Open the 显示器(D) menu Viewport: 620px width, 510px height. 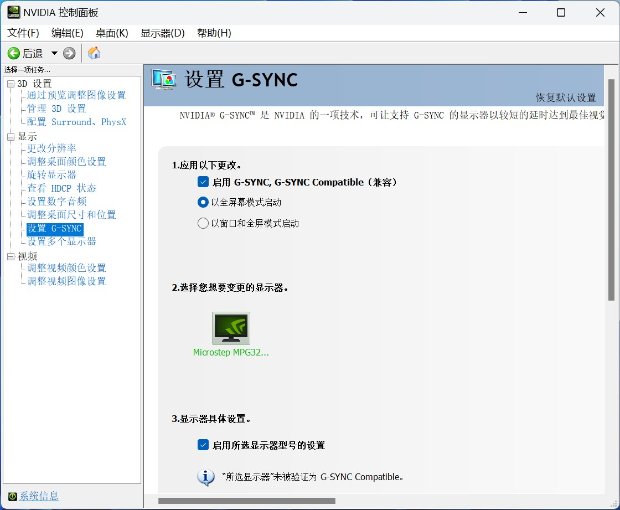[x=163, y=33]
